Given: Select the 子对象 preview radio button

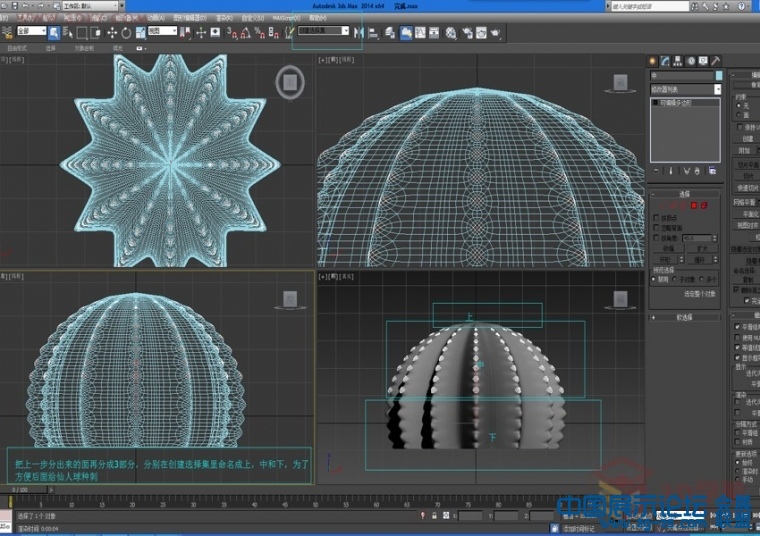Looking at the screenshot, I should [x=675, y=280].
